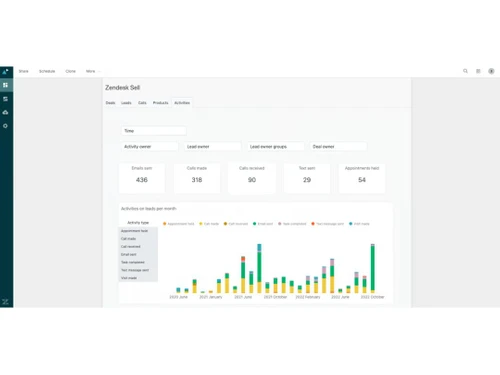500x375 pixels.
Task: Open the Lead owner groups filter
Action: coord(275,146)
